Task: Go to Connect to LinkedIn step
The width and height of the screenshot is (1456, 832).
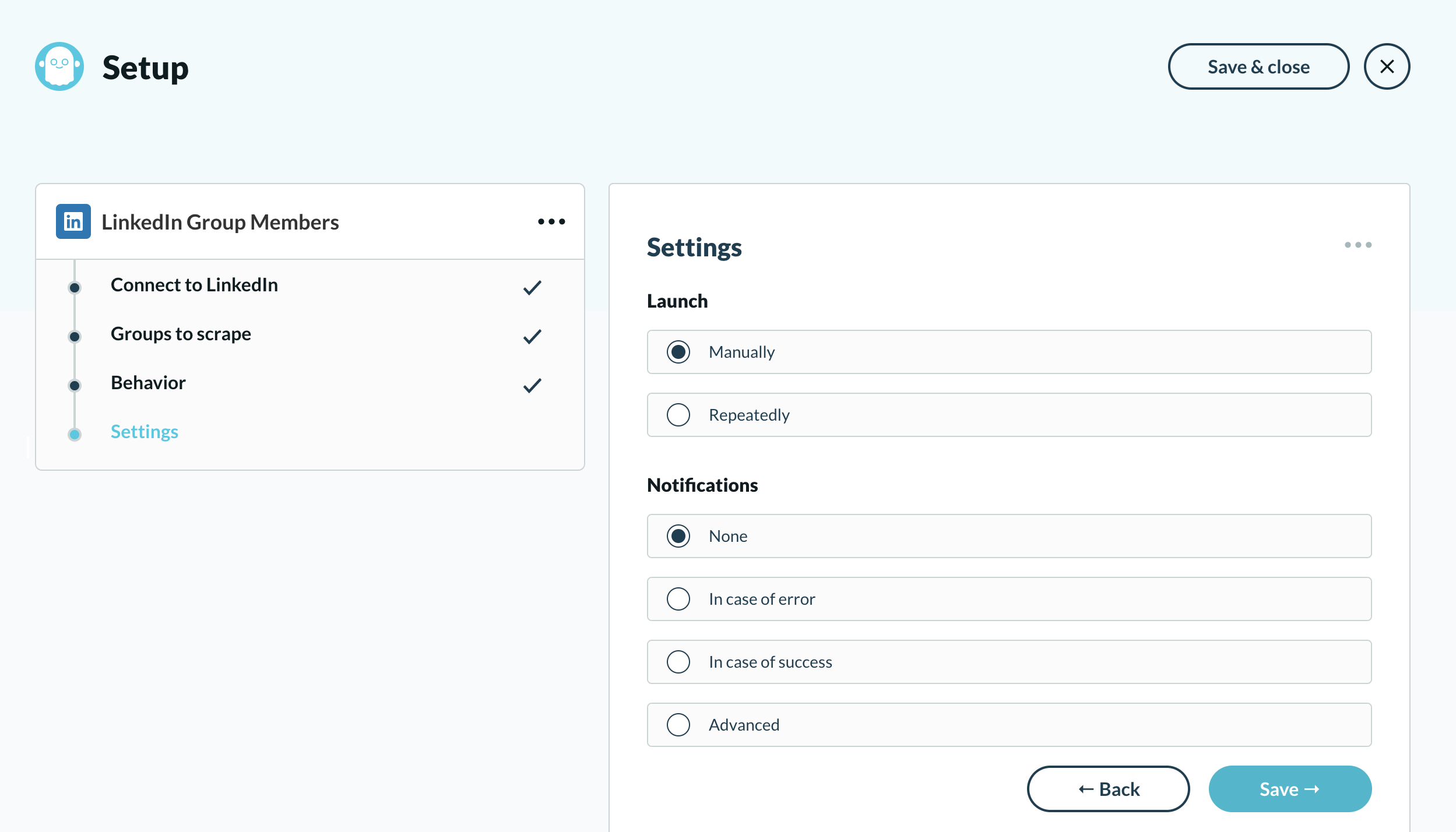Action: pyautogui.click(x=194, y=285)
